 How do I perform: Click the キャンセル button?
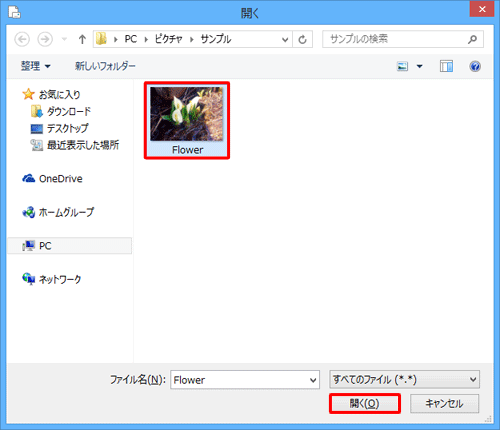(x=444, y=404)
